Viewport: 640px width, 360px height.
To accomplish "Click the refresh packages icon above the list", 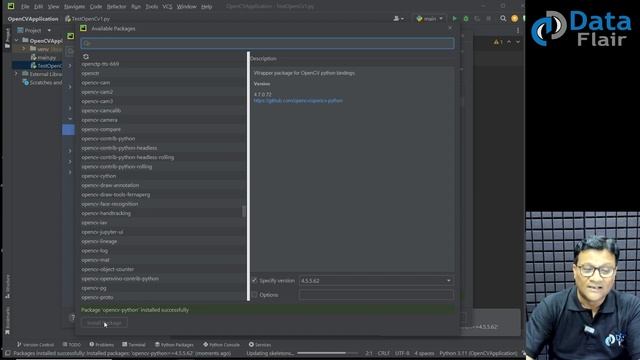I will pos(86,57).
